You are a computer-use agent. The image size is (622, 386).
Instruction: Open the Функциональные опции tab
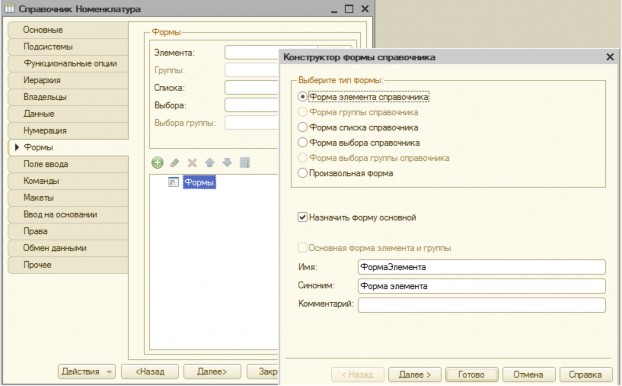(68, 63)
